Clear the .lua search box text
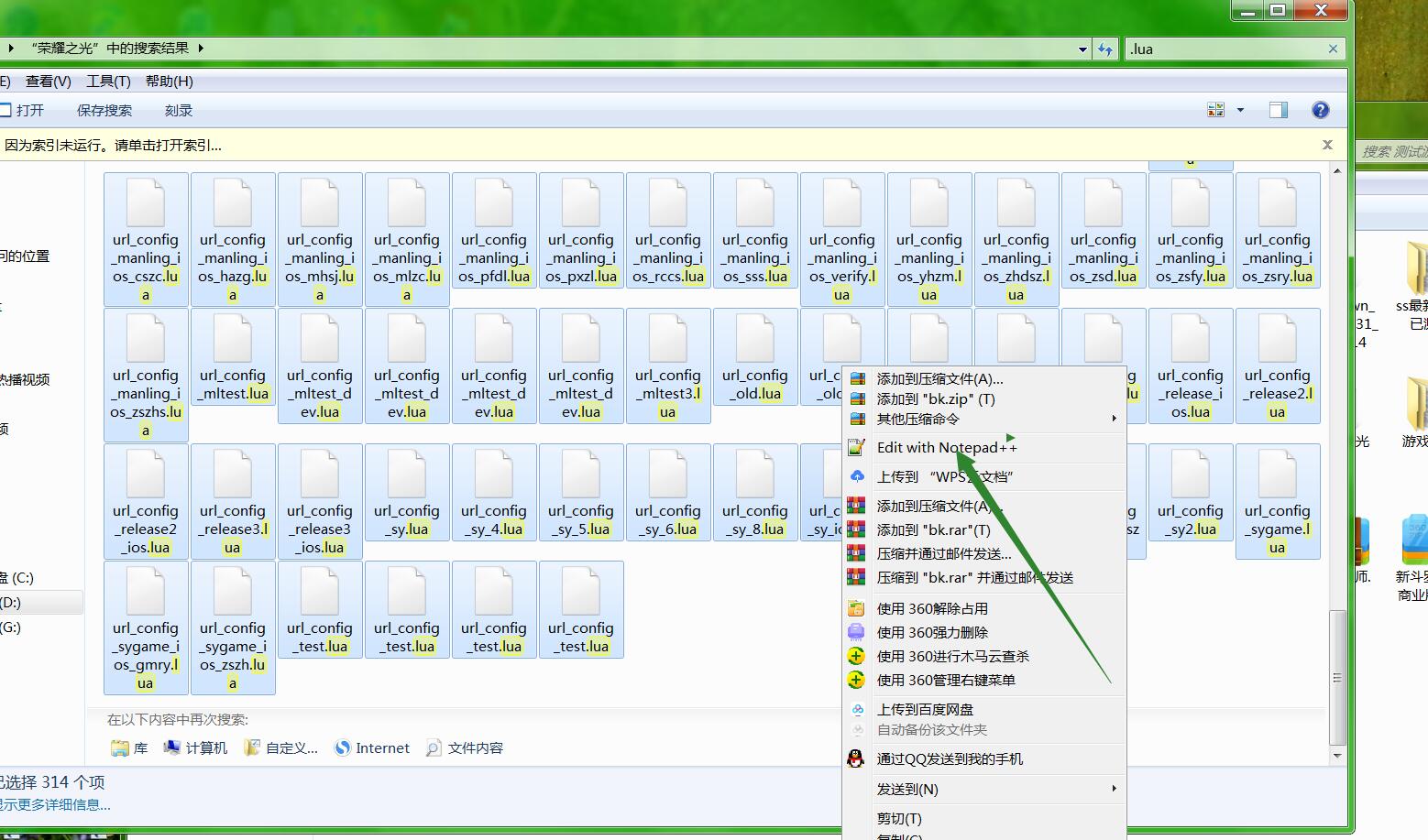This screenshot has height=840, width=1428. click(1333, 49)
